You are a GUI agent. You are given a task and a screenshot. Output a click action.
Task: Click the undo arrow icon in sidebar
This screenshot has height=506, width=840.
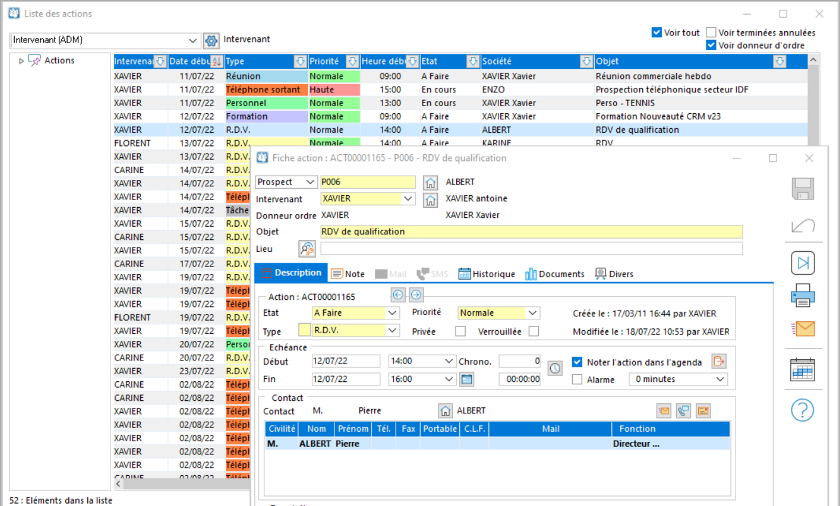coord(802,225)
